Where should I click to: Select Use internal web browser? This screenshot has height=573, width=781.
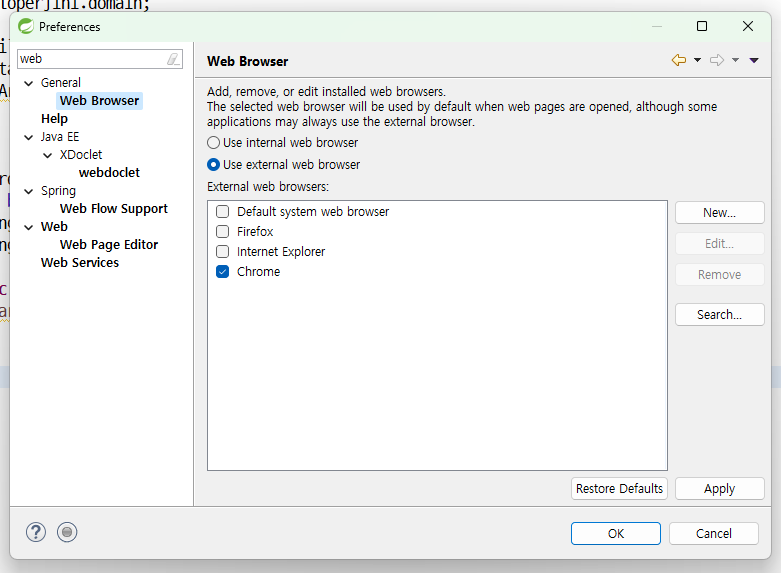(213, 143)
